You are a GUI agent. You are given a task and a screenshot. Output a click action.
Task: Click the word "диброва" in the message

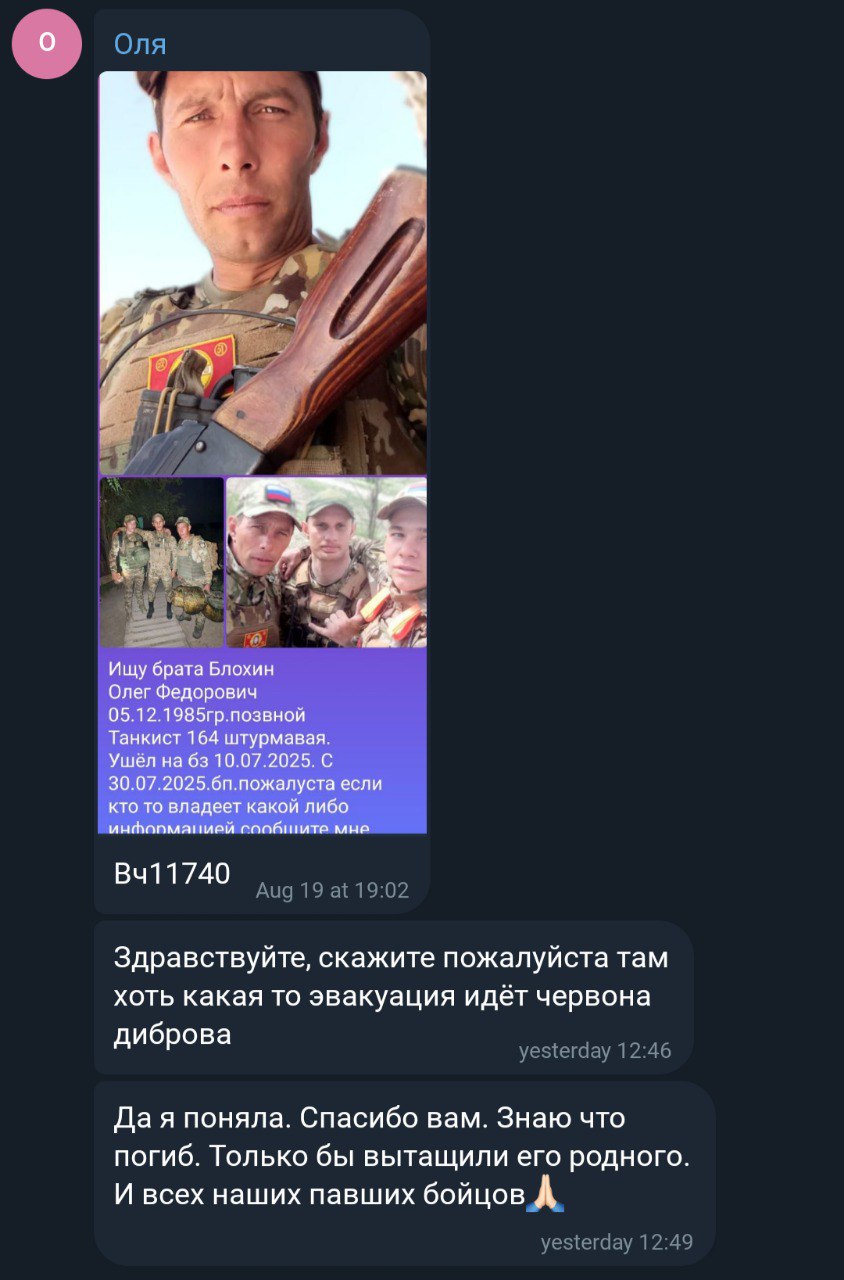[x=172, y=1034]
